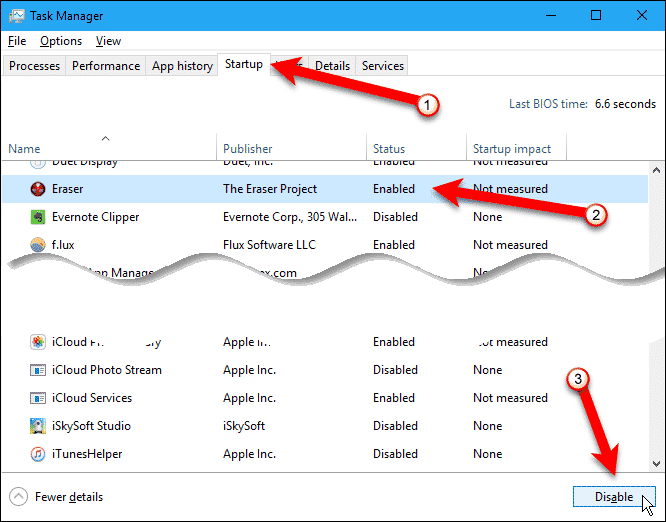The height and width of the screenshot is (522, 666).
Task: Sort by the Status column header
Action: coord(416,148)
